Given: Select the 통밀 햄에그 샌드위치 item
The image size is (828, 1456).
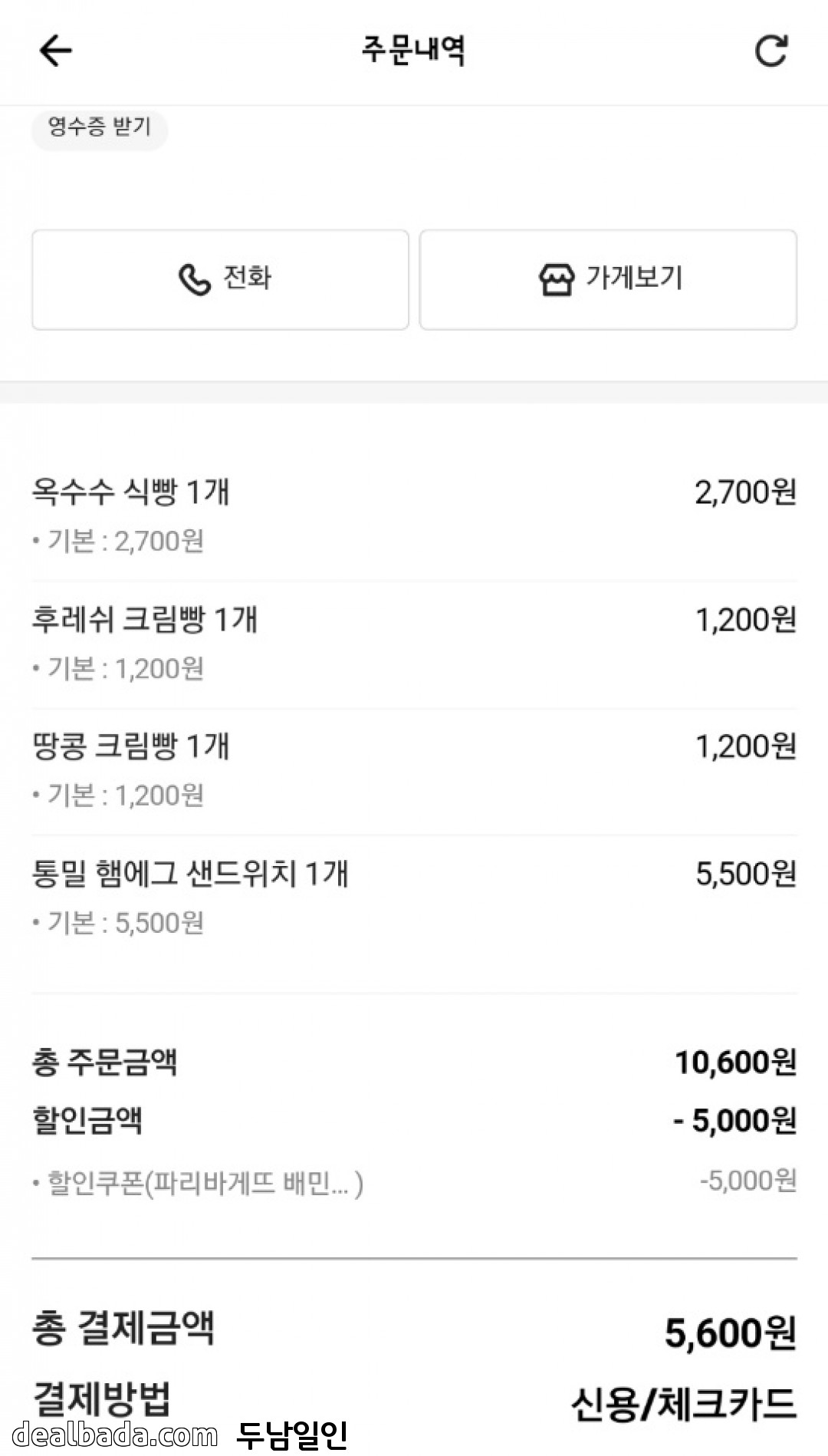Looking at the screenshot, I should pyautogui.click(x=190, y=873).
